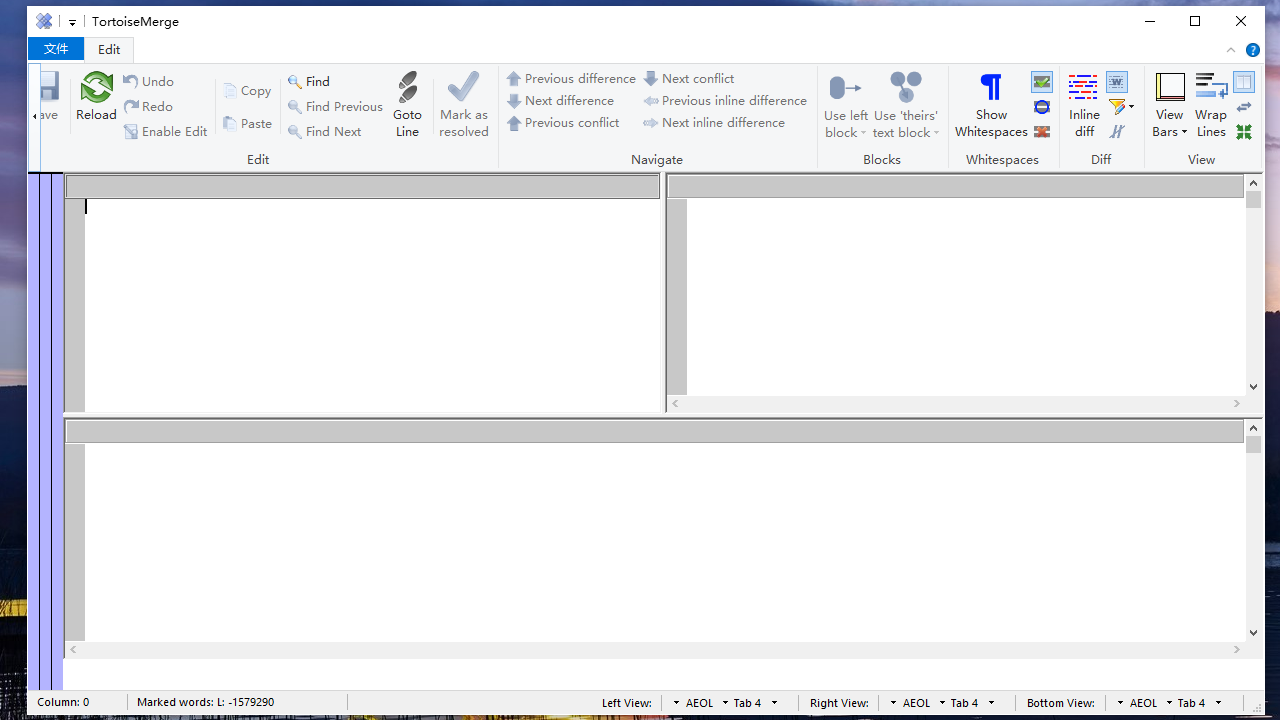Select the Edit ribbon tab
The height and width of the screenshot is (720, 1280).
[x=109, y=49]
